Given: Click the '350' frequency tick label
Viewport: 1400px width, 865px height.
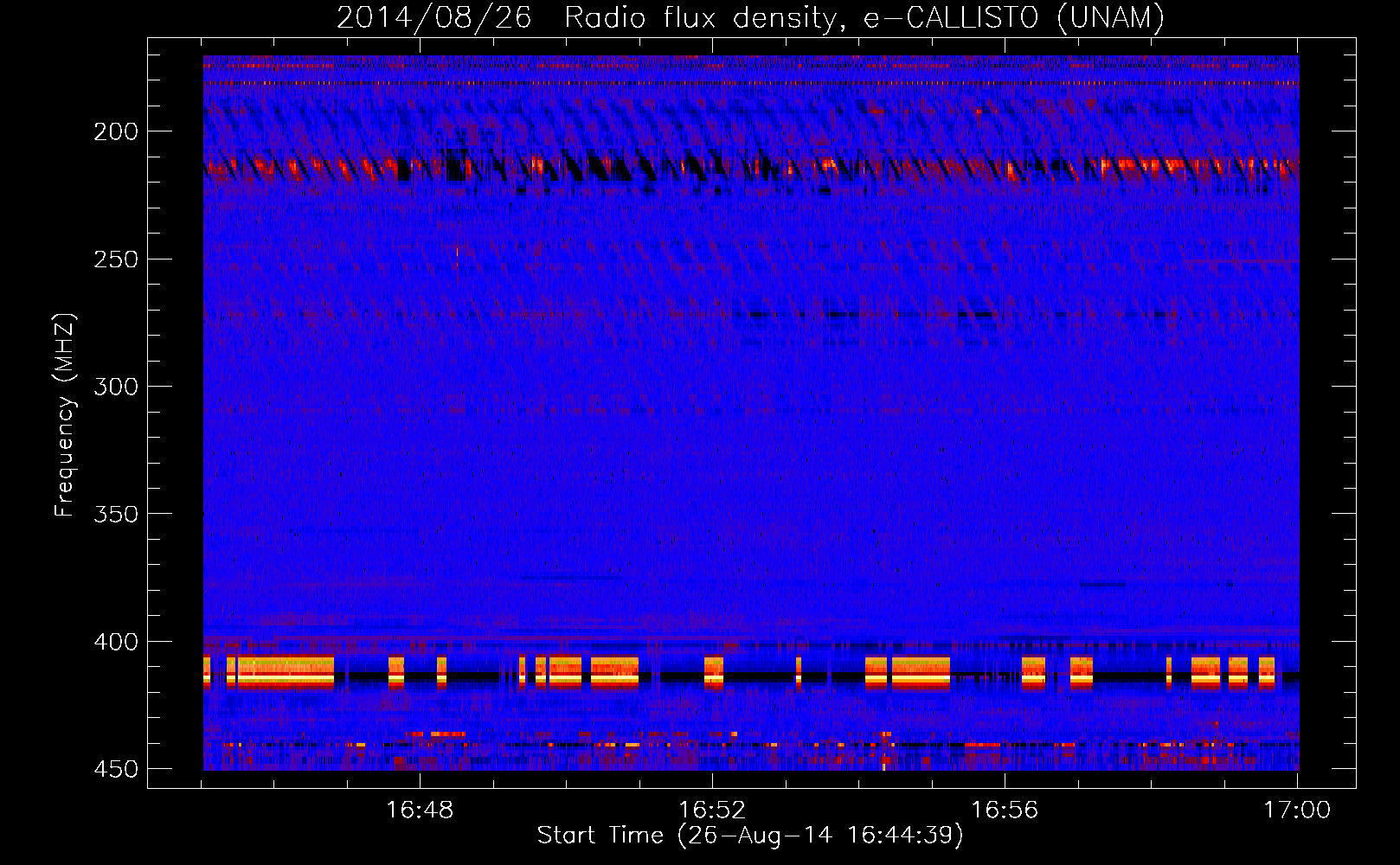Looking at the screenshot, I should [x=116, y=514].
